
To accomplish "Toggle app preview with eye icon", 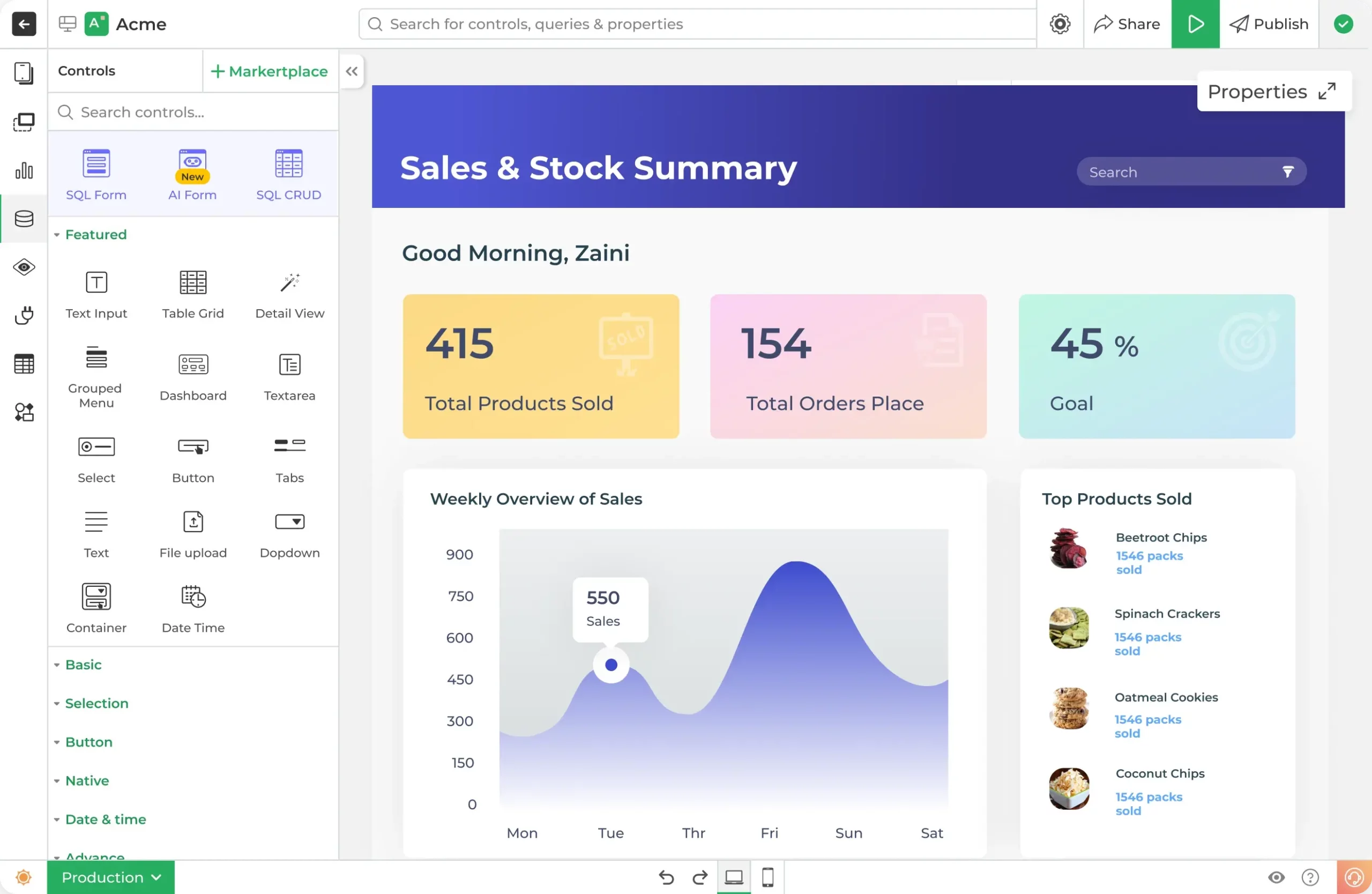I will 1276,877.
